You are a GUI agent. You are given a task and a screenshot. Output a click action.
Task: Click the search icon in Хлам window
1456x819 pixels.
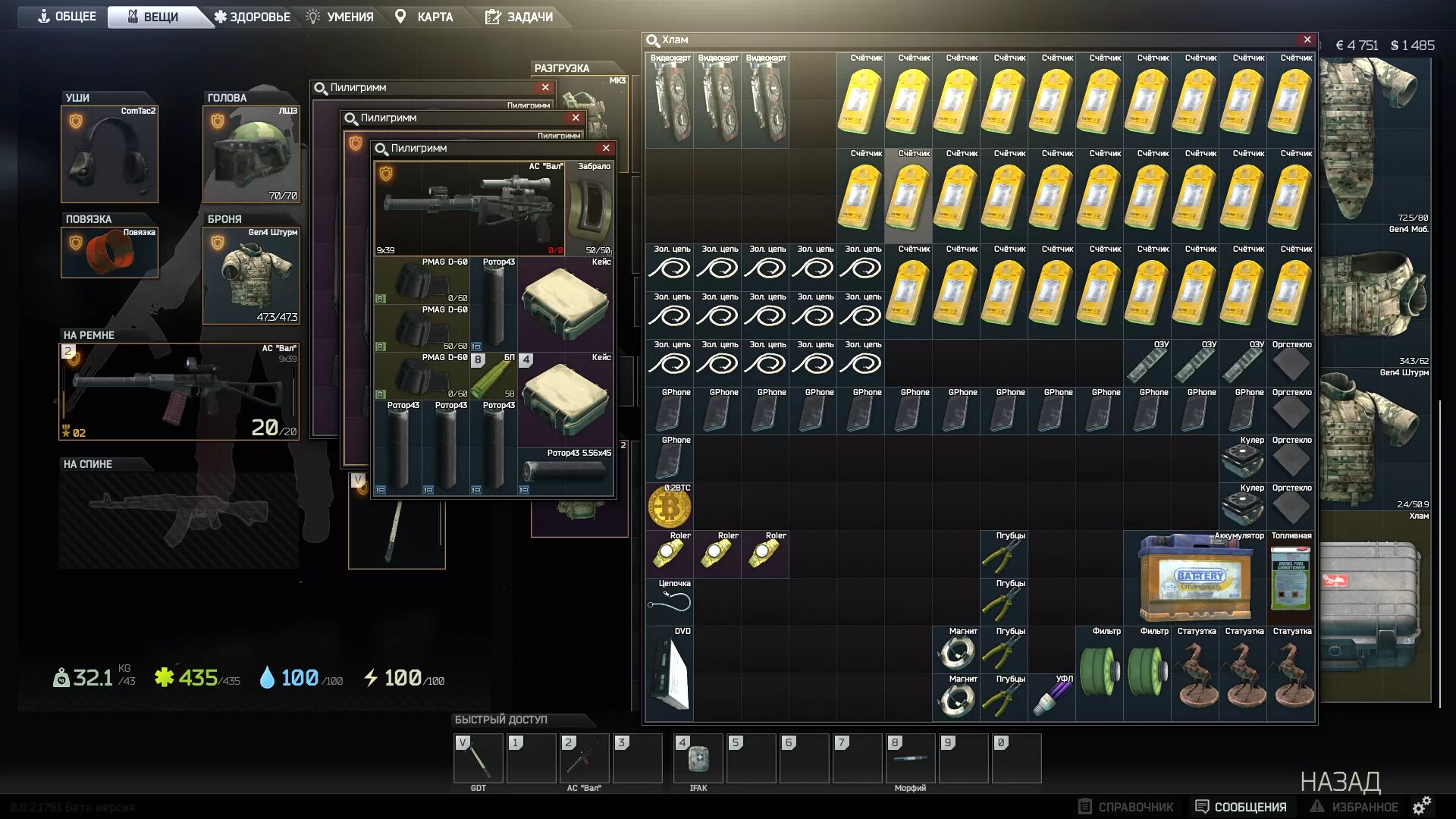652,40
